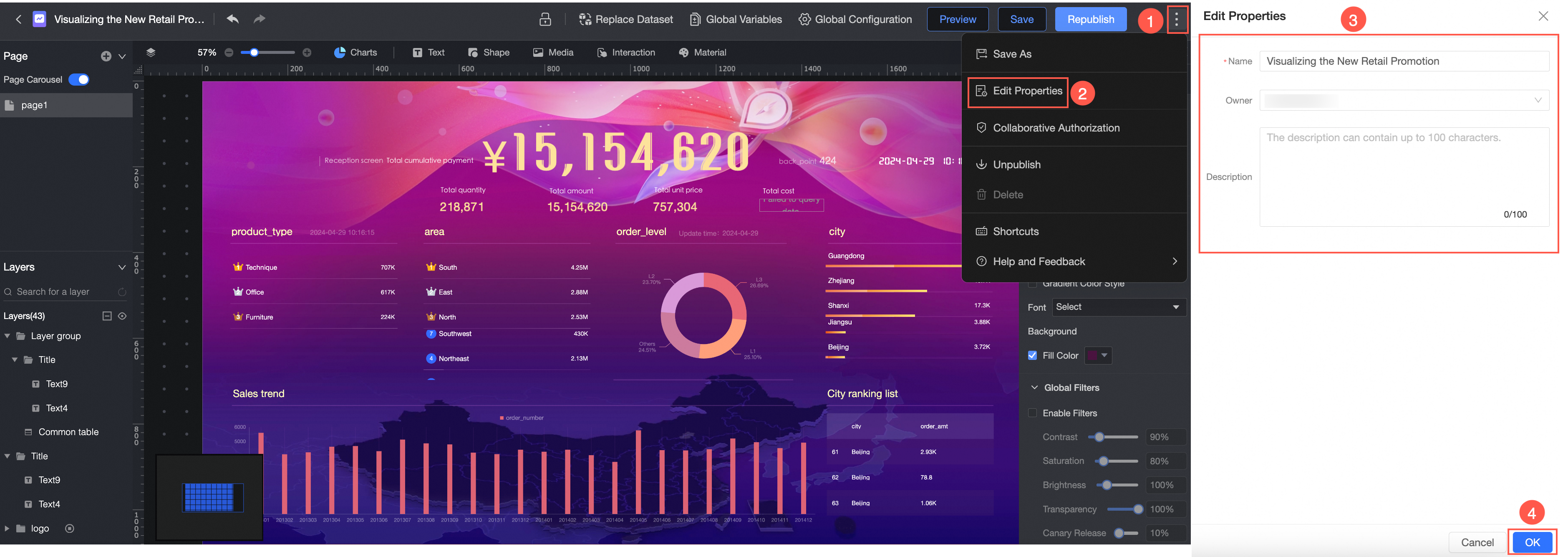Expand the logo layer group
The image size is (1568, 557).
click(8, 528)
